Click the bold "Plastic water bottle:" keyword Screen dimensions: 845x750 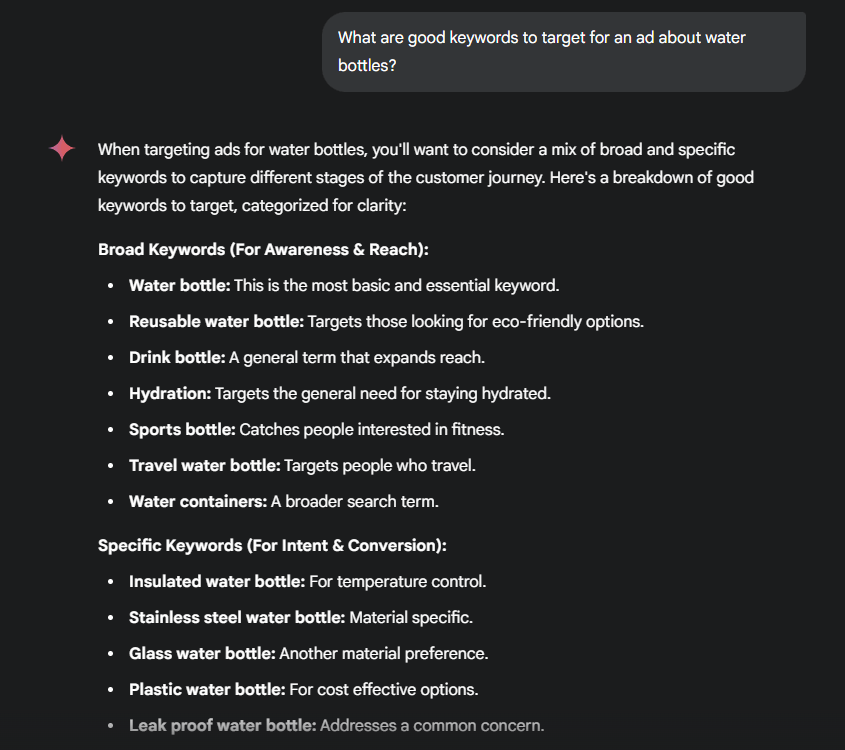coord(207,689)
